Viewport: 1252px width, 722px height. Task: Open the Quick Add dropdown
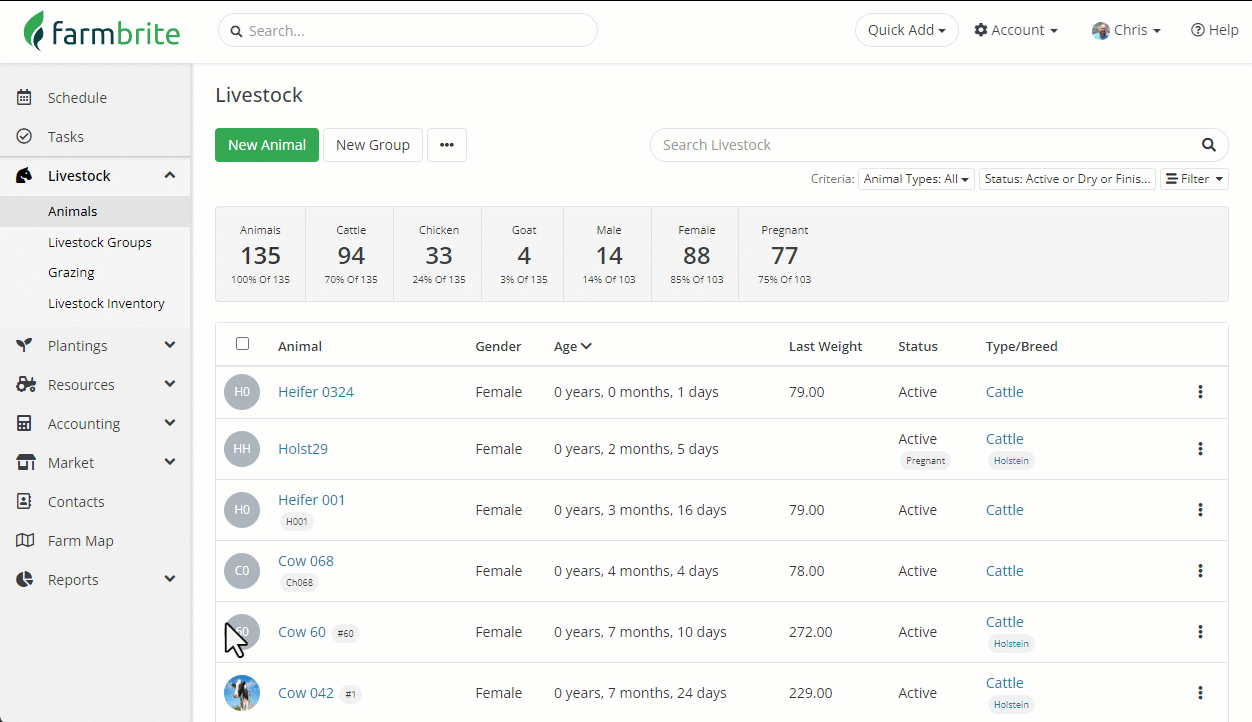[x=906, y=30]
